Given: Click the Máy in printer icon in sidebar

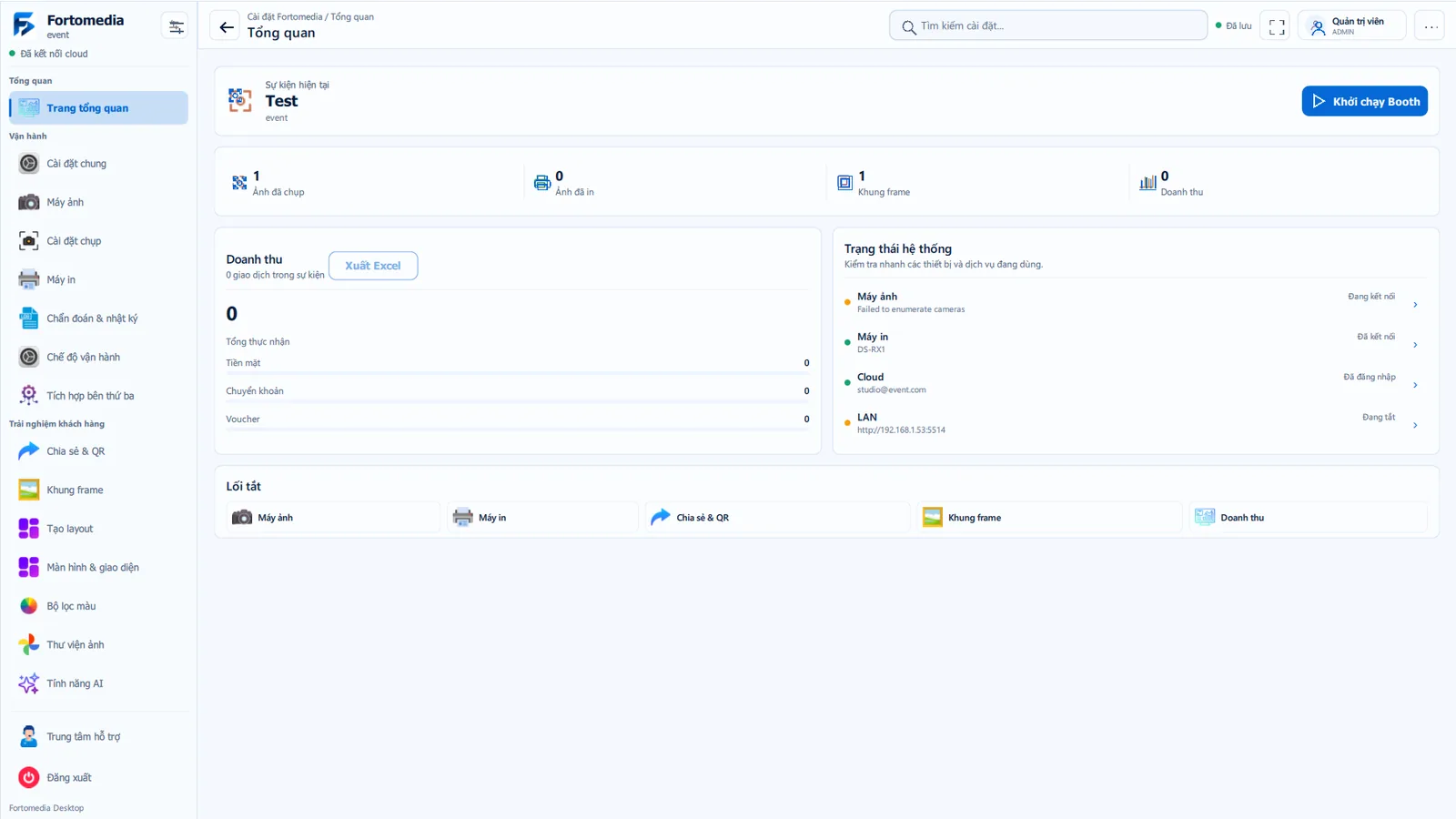Looking at the screenshot, I should click(x=29, y=279).
